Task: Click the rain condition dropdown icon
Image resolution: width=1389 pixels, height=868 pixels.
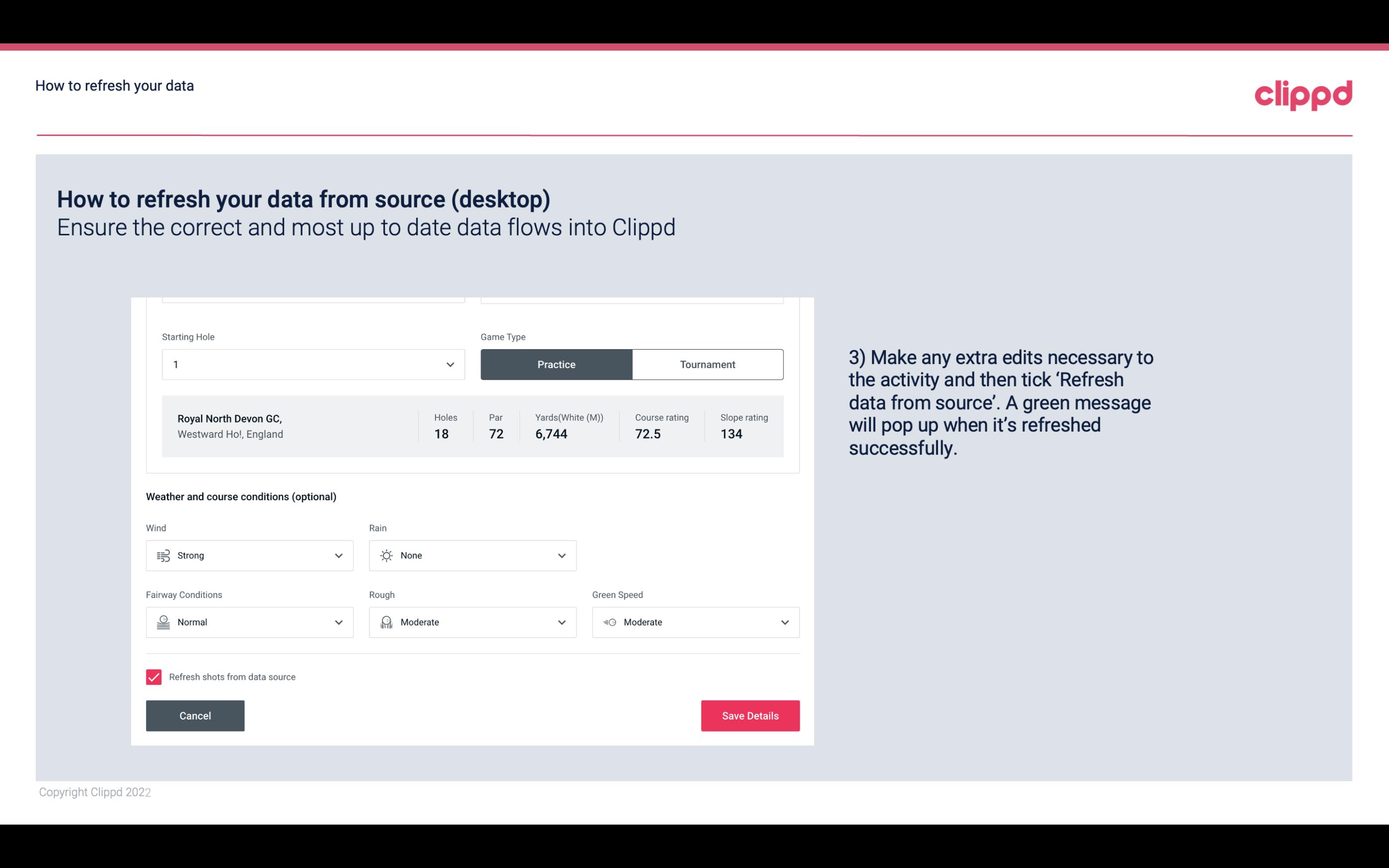Action: coord(561,555)
